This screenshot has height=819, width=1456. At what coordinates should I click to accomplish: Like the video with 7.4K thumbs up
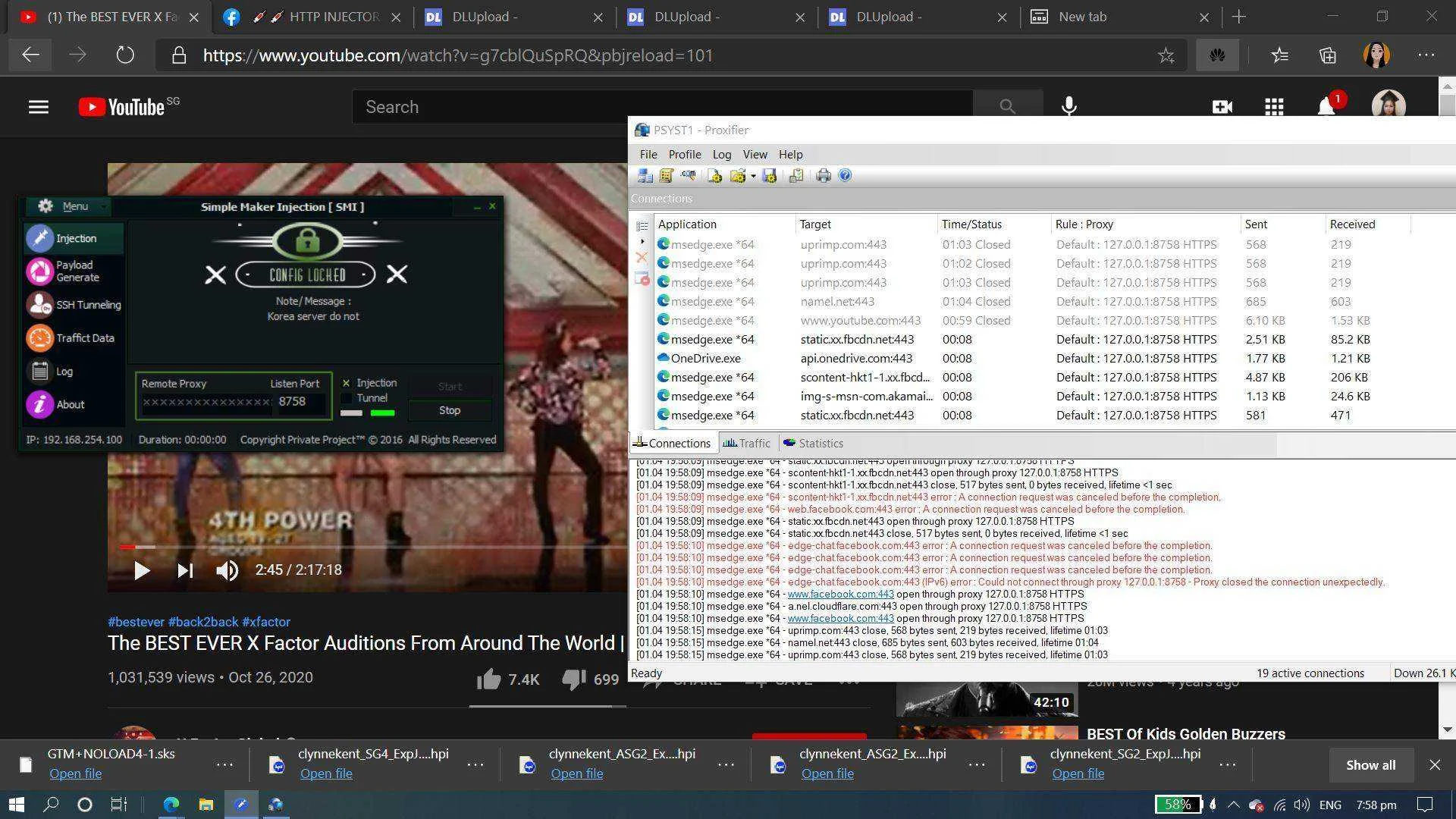pos(507,679)
